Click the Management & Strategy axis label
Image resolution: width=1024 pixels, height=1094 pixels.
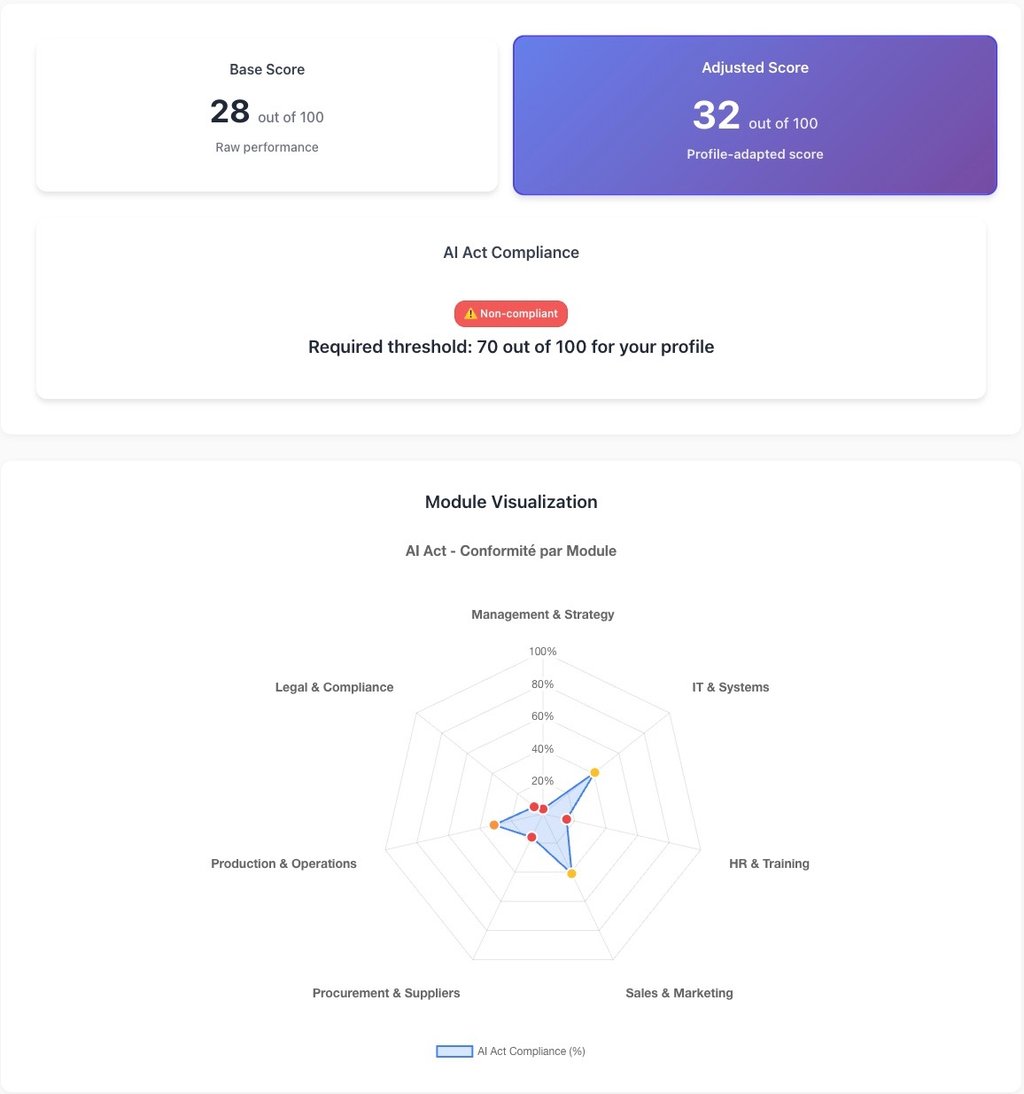(543, 614)
